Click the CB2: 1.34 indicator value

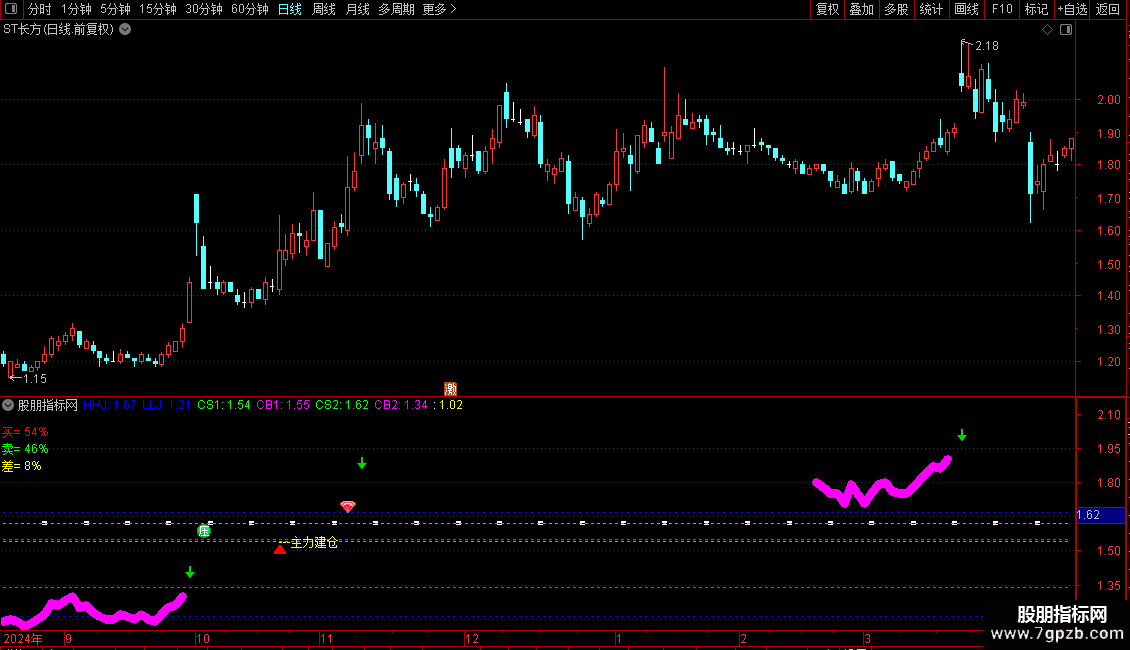pos(401,405)
